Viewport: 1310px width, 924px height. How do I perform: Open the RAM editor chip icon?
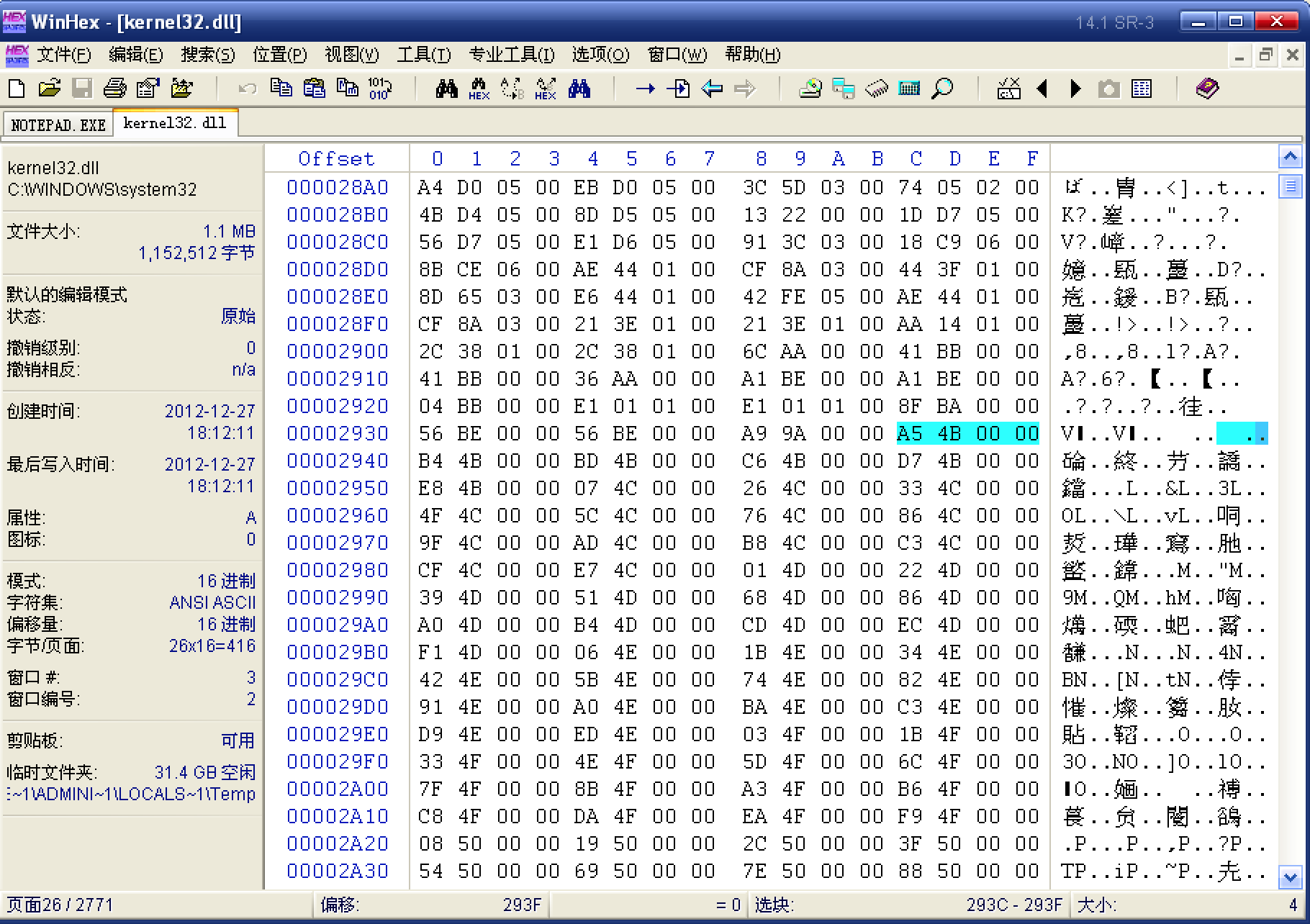point(876,89)
